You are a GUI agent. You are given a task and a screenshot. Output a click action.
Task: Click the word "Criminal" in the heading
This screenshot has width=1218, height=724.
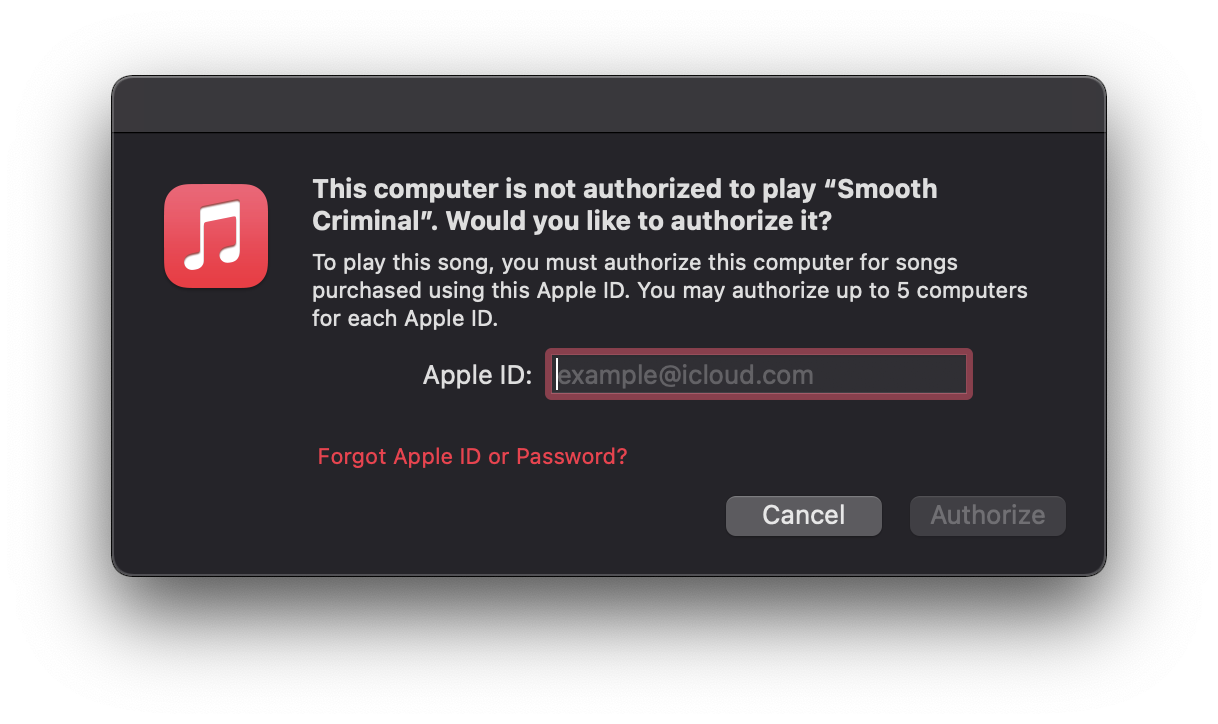point(372,220)
